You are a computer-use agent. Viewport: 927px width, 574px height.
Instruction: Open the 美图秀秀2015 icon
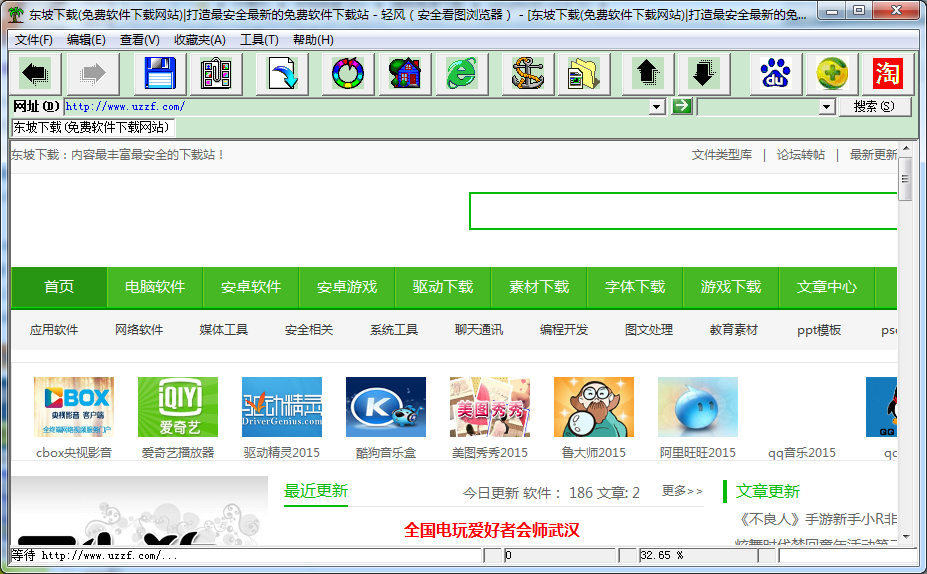(x=490, y=407)
